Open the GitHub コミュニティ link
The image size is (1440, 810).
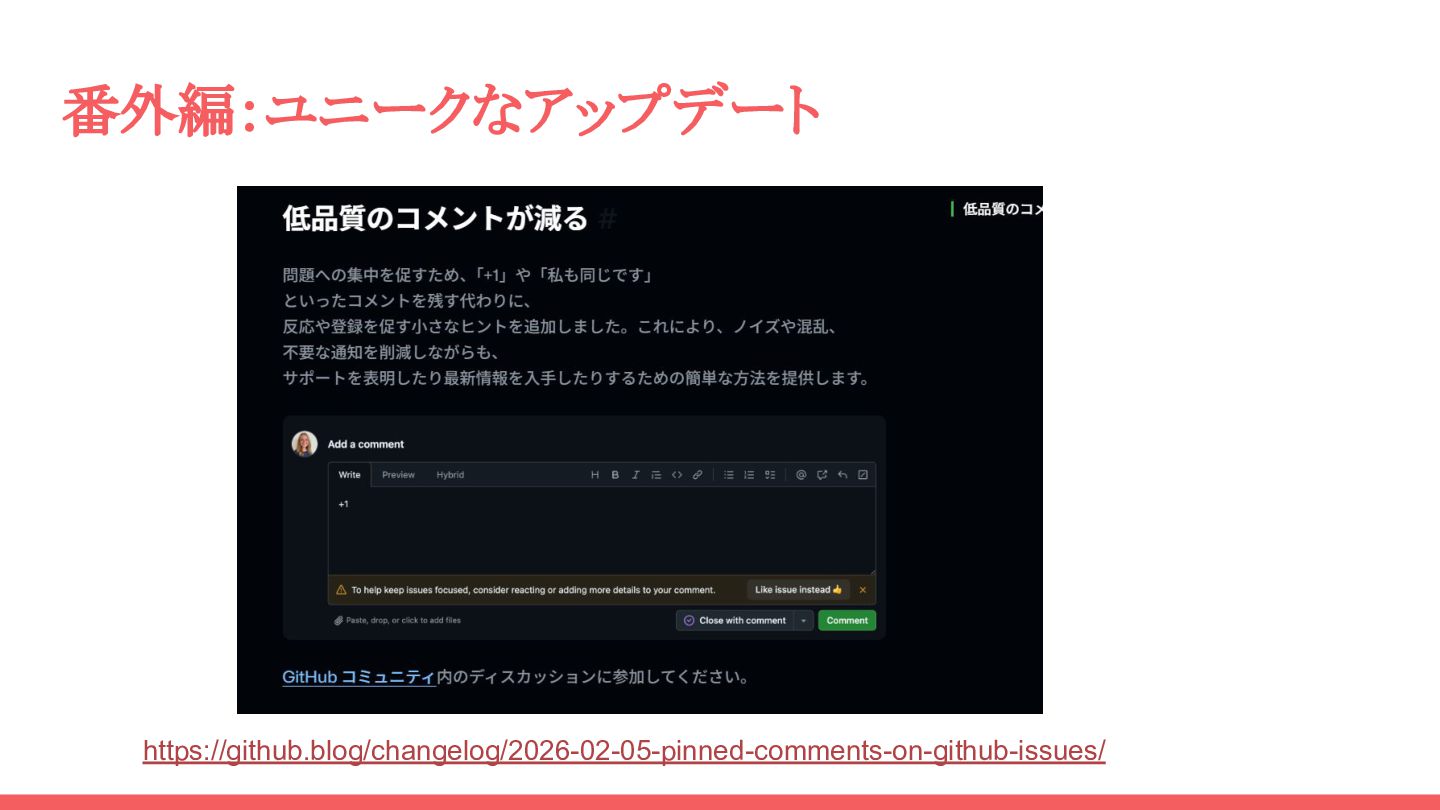(359, 677)
